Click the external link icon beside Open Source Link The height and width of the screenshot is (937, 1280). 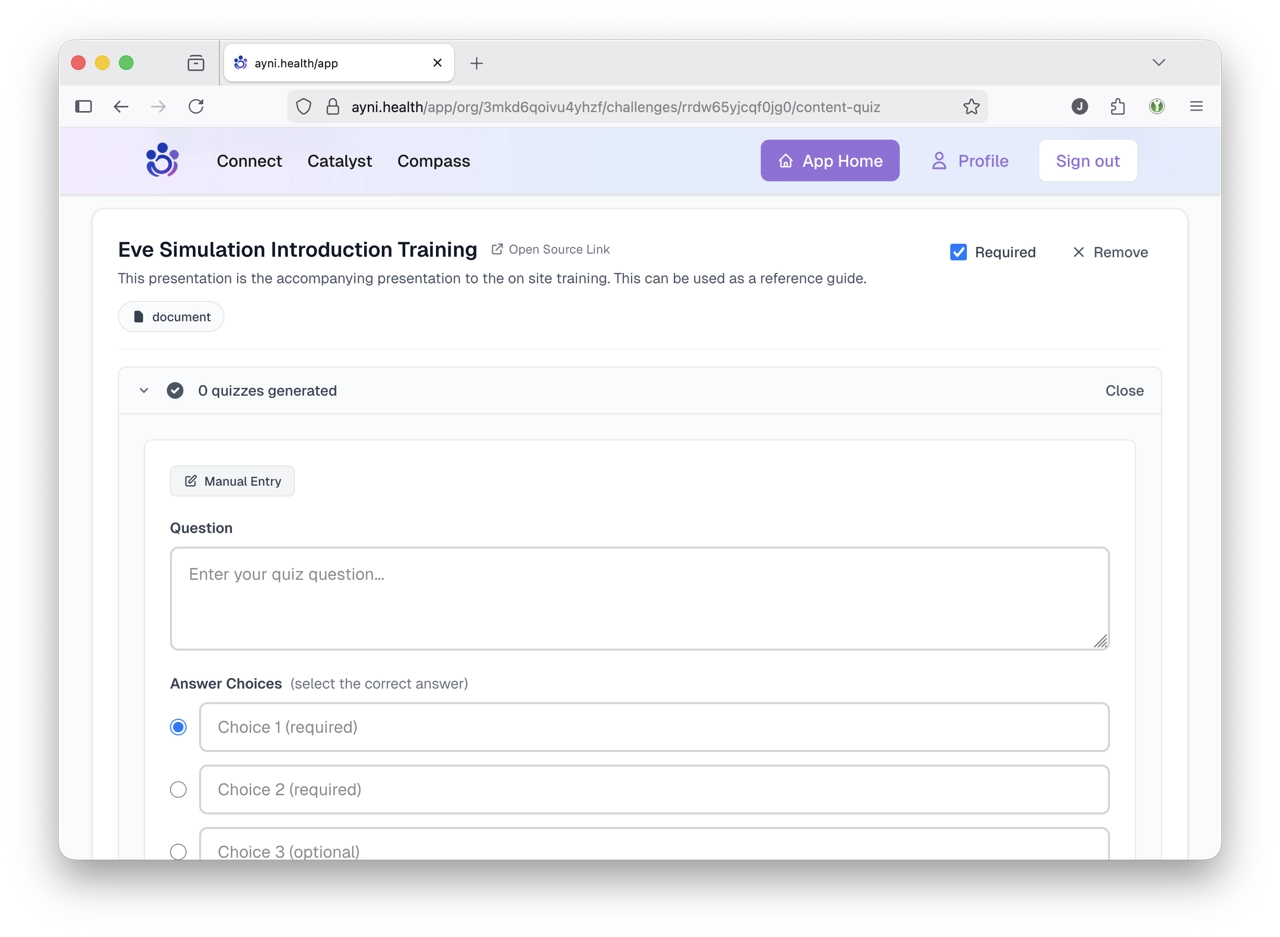pyautogui.click(x=496, y=249)
